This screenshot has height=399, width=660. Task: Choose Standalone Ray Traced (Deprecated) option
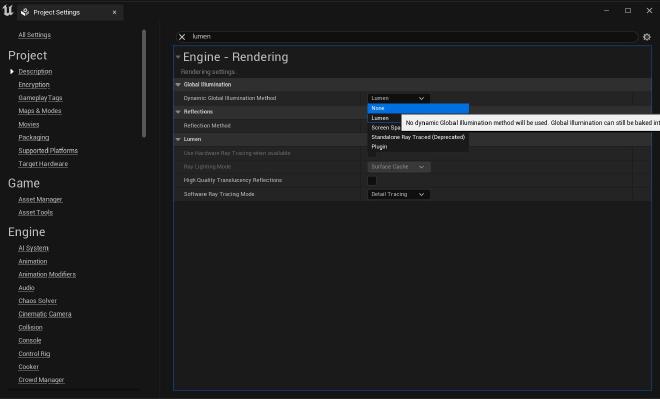coord(418,137)
